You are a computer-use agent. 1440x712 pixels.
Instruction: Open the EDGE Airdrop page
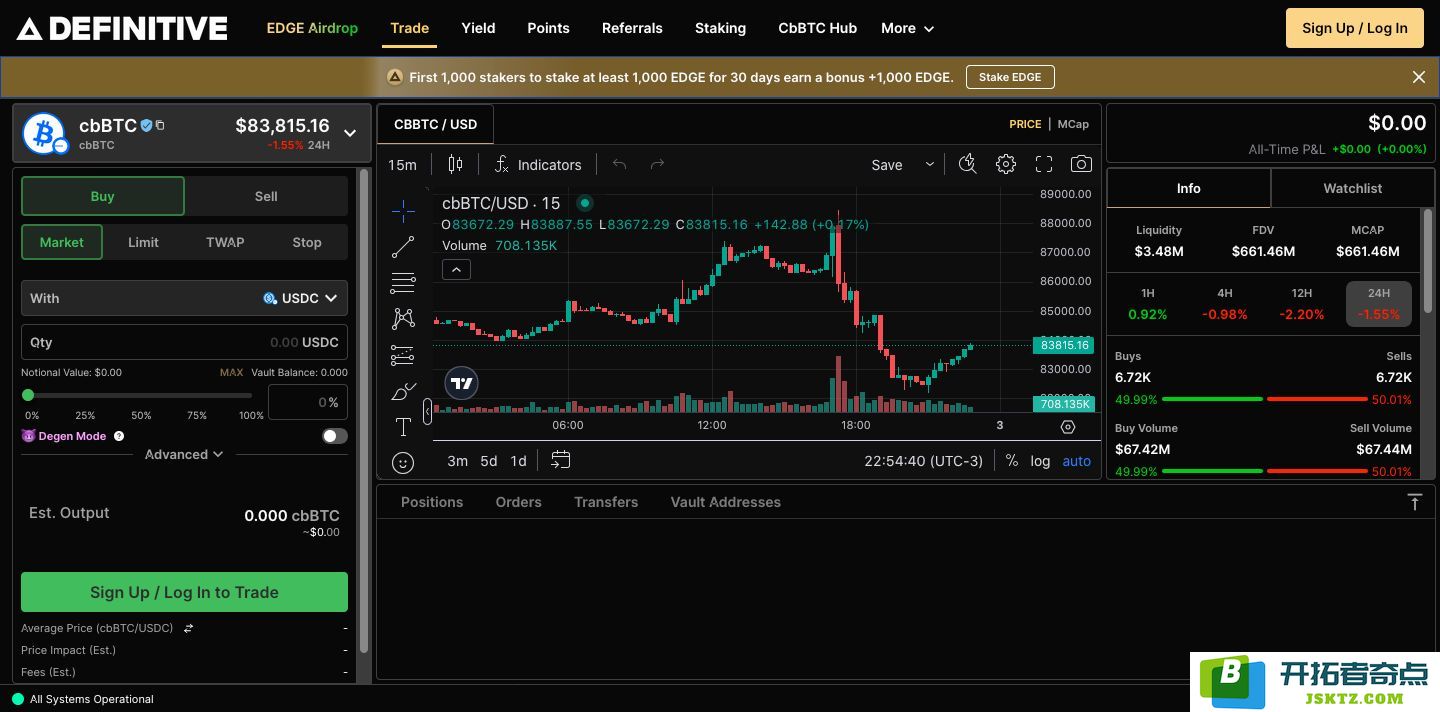[312, 28]
